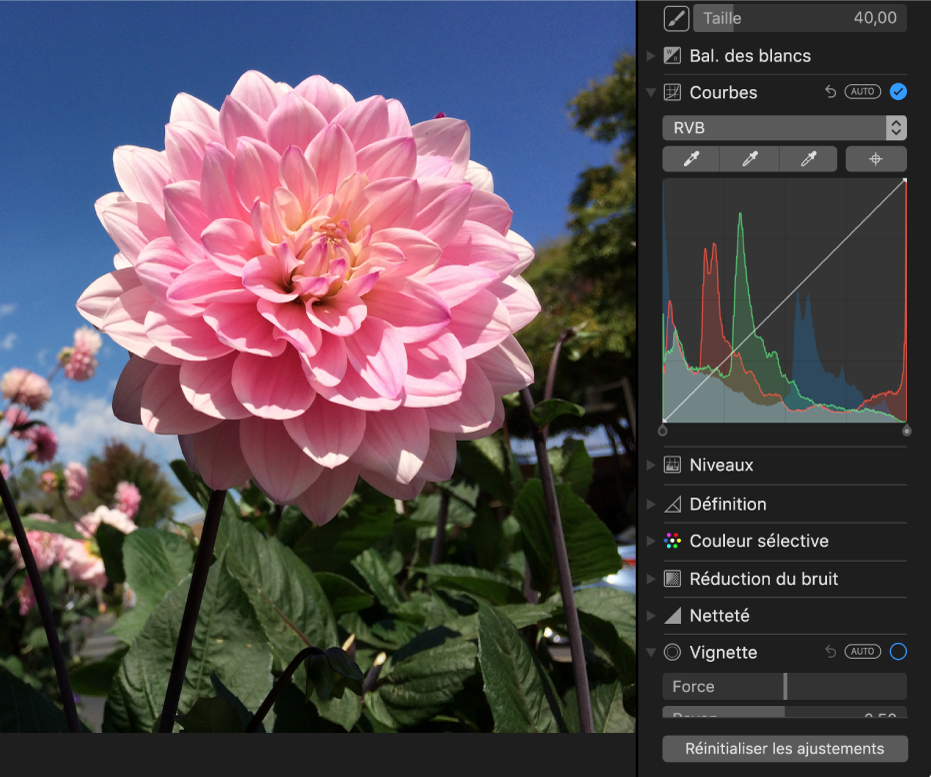Enable the Vignette adjustment circle
This screenshot has width=931, height=777.
click(898, 652)
